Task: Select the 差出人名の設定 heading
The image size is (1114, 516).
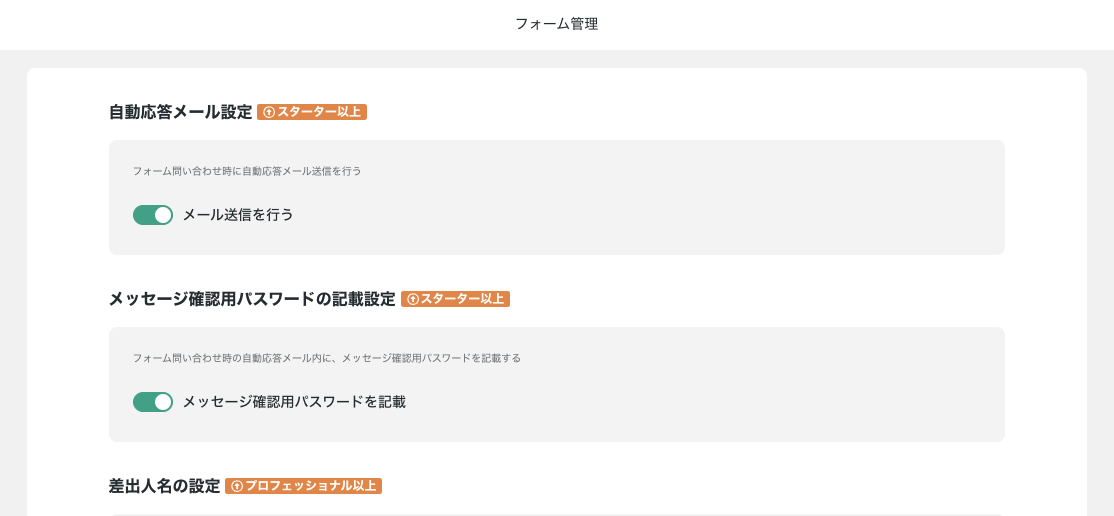Action: coord(164,486)
